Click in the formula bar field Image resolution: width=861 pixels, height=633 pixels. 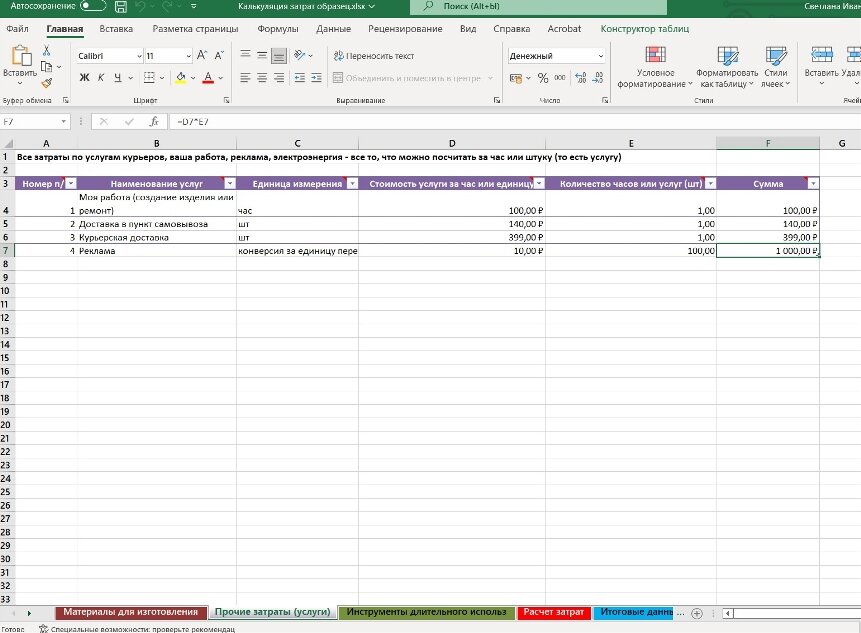pos(515,121)
